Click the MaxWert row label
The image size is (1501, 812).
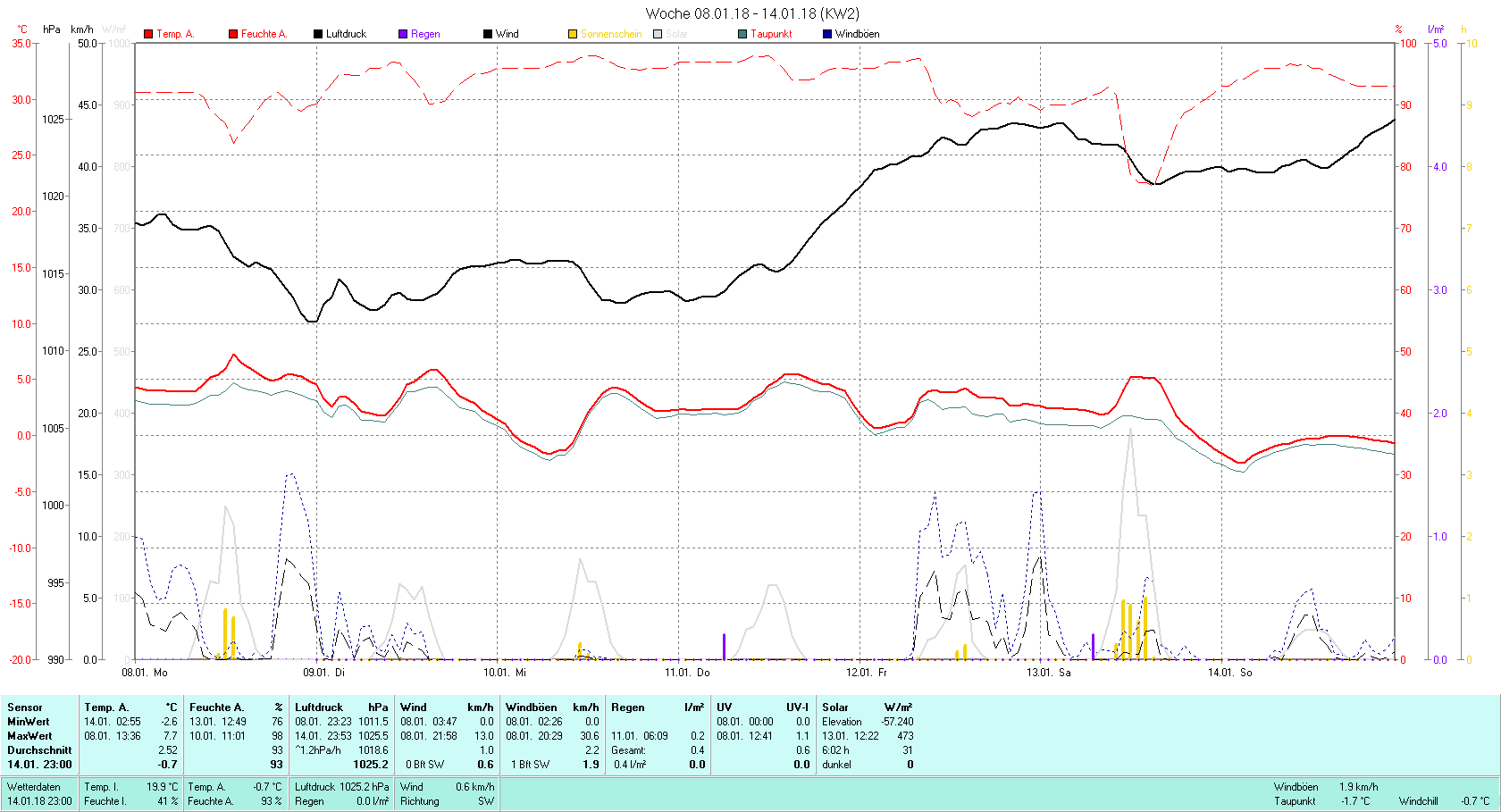pos(29,736)
